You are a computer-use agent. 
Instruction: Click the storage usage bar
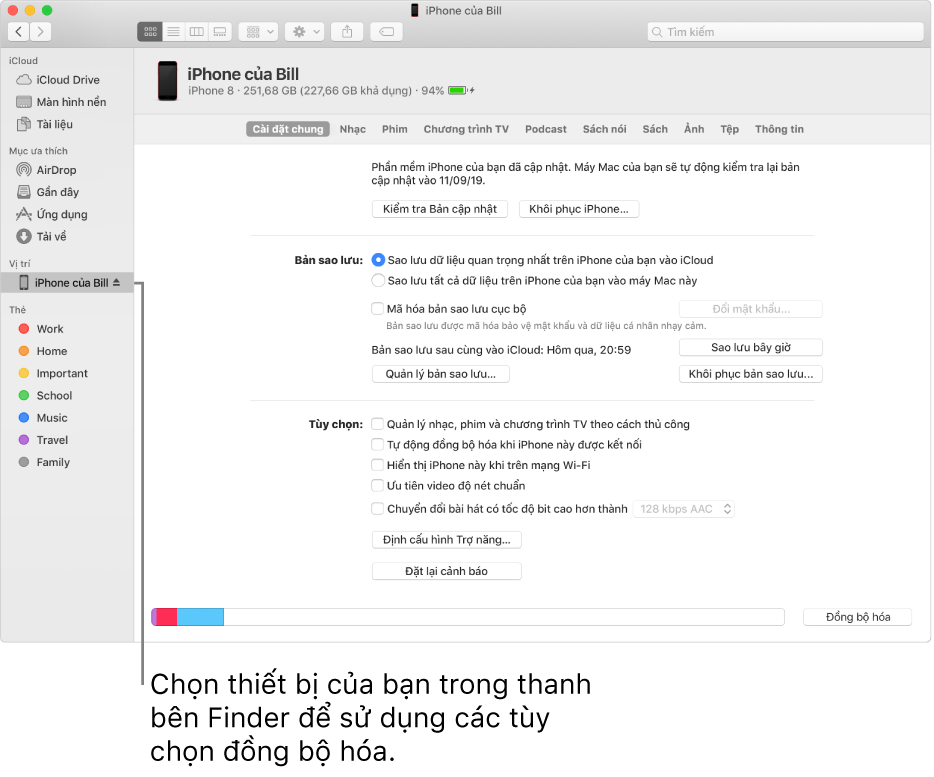(468, 617)
